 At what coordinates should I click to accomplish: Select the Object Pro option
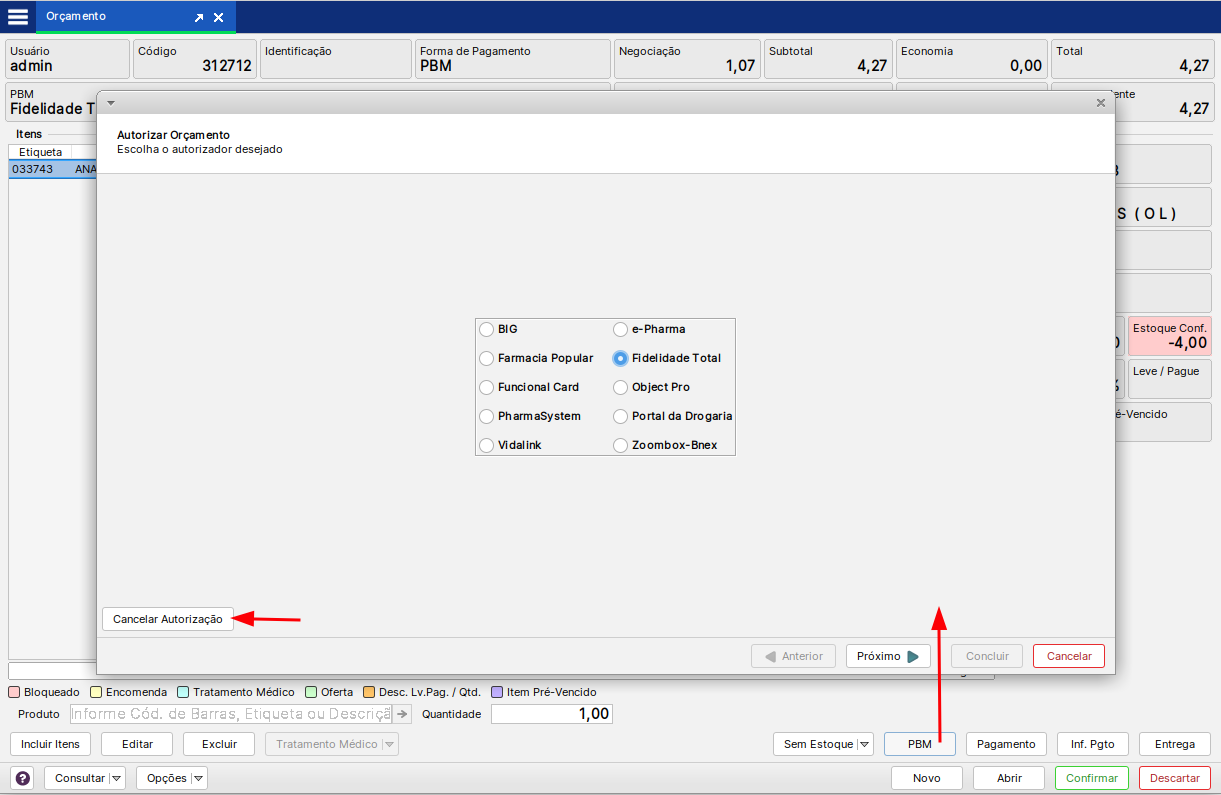[621, 387]
